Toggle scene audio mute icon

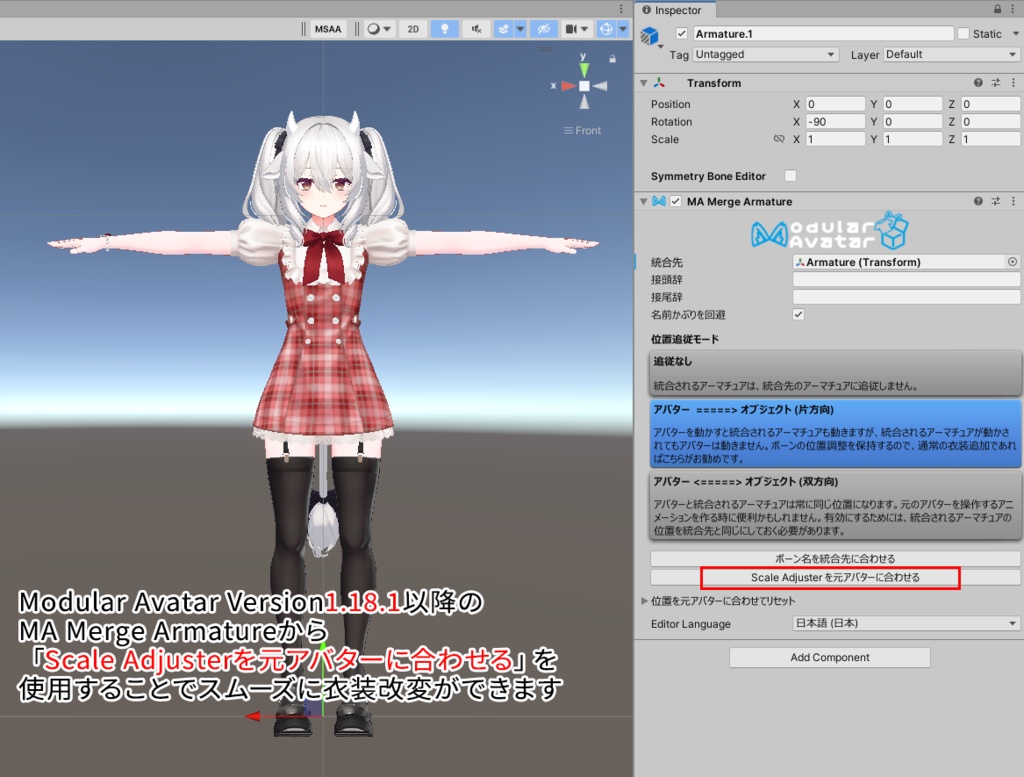[x=477, y=29]
